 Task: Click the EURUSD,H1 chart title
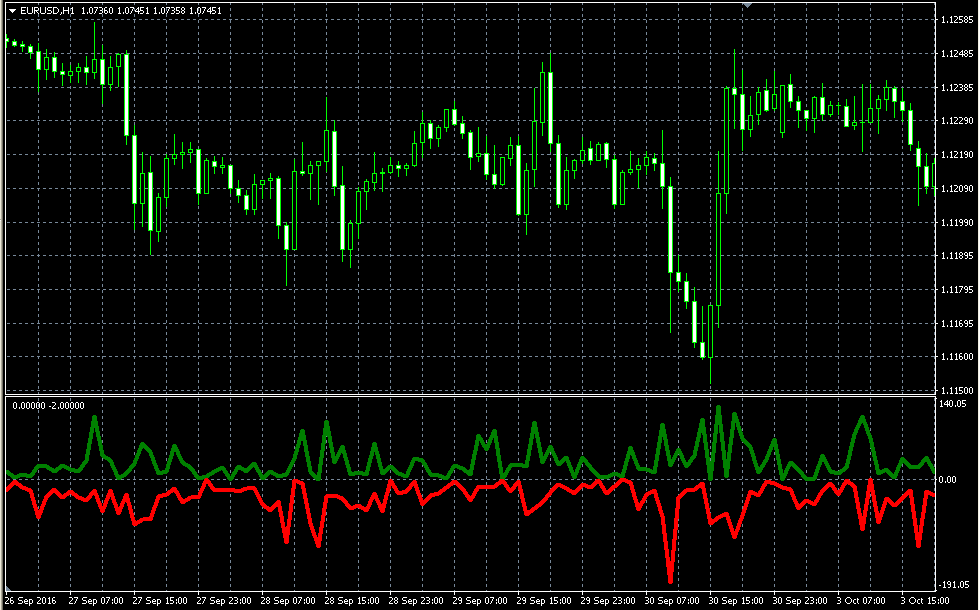(47, 11)
